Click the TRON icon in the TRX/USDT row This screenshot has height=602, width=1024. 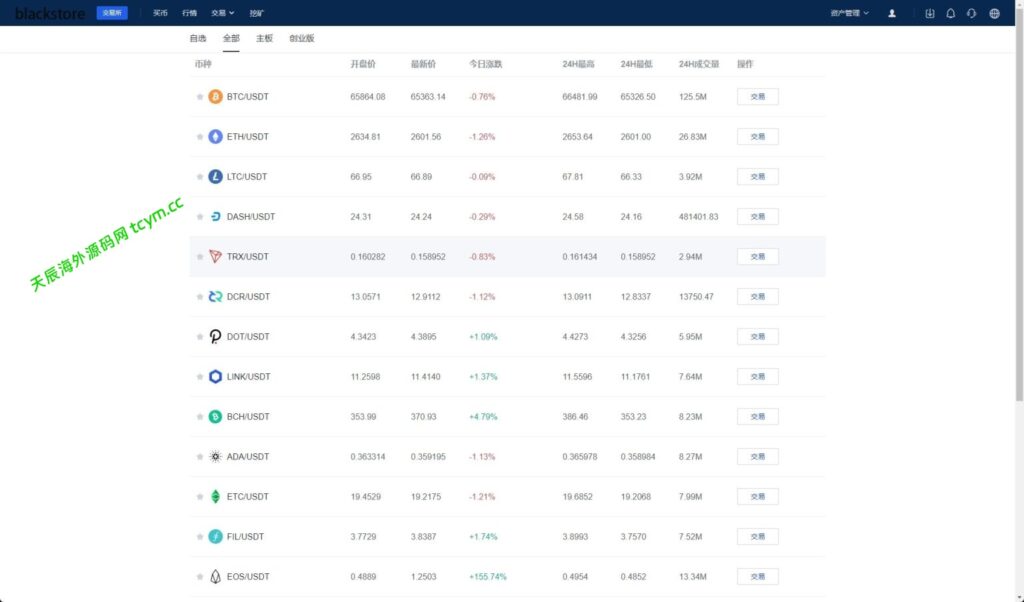tap(215, 257)
